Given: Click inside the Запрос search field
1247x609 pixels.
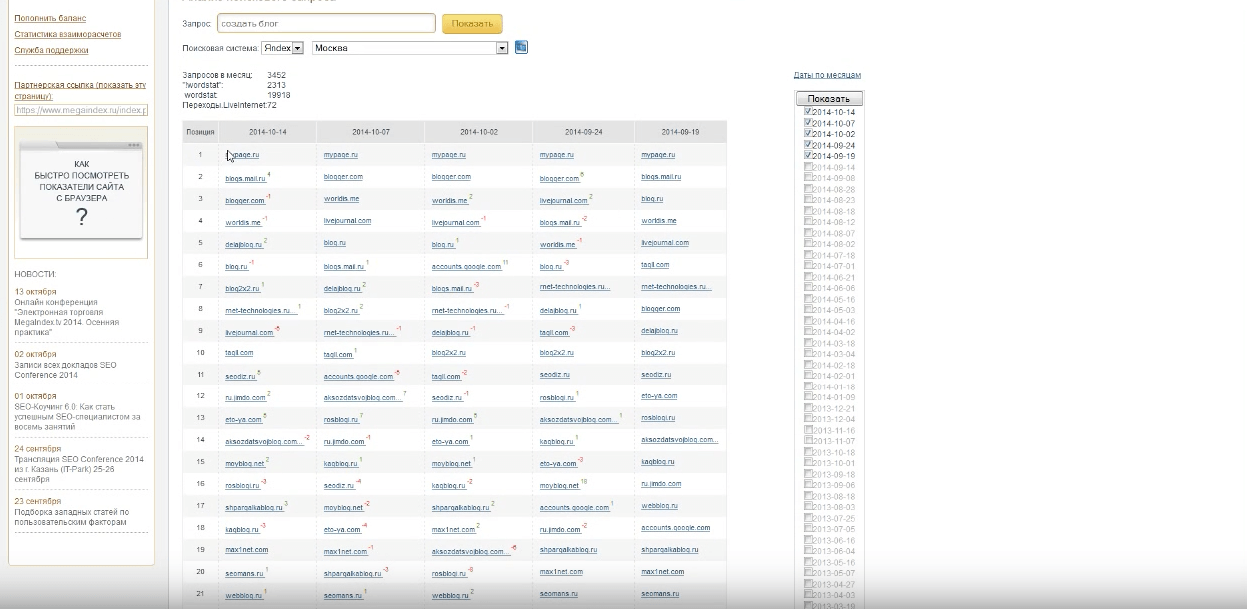Looking at the screenshot, I should tap(325, 23).
